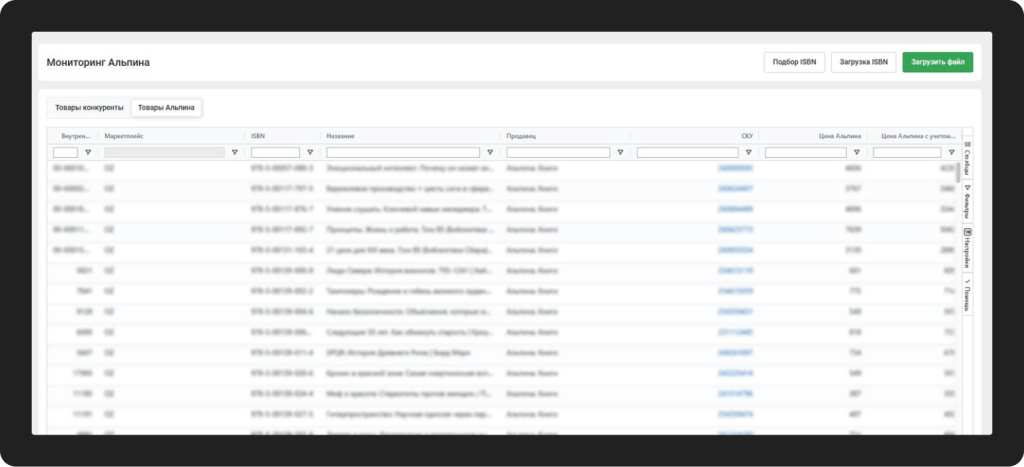Image resolution: width=1024 pixels, height=467 pixels.
Task: Select the Товары Альпина tab
Action: pos(167,108)
